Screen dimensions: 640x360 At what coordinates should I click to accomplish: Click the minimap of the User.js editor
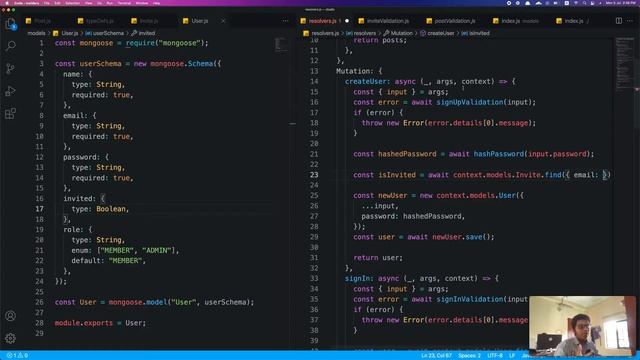(x=280, y=45)
